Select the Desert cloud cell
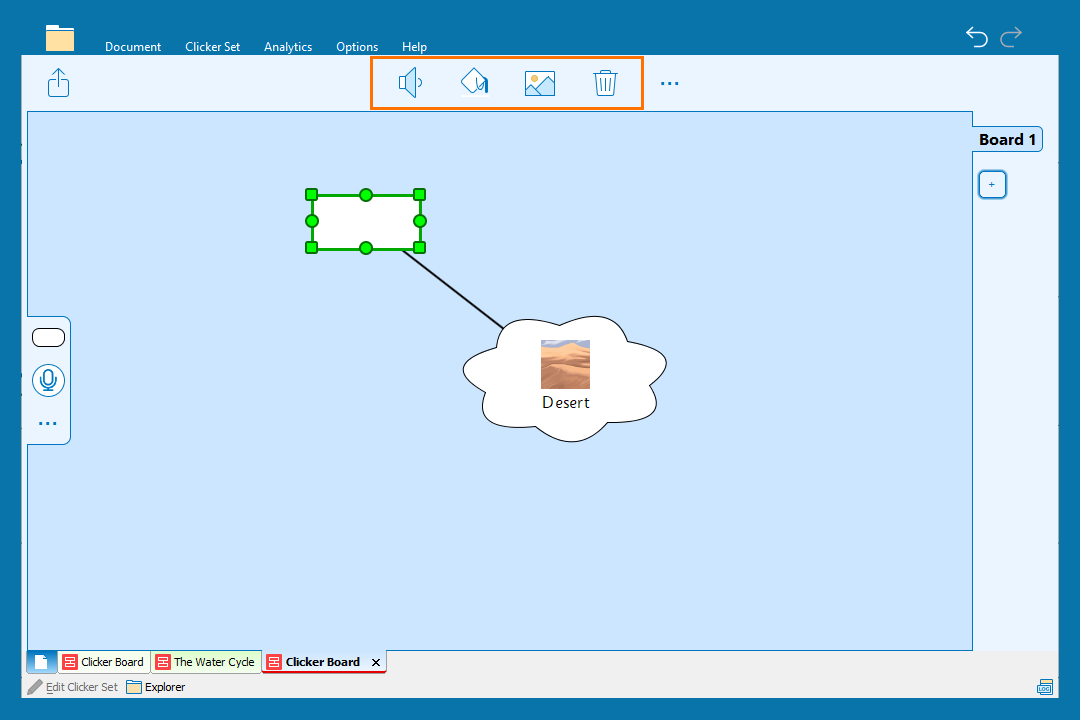 click(x=565, y=380)
